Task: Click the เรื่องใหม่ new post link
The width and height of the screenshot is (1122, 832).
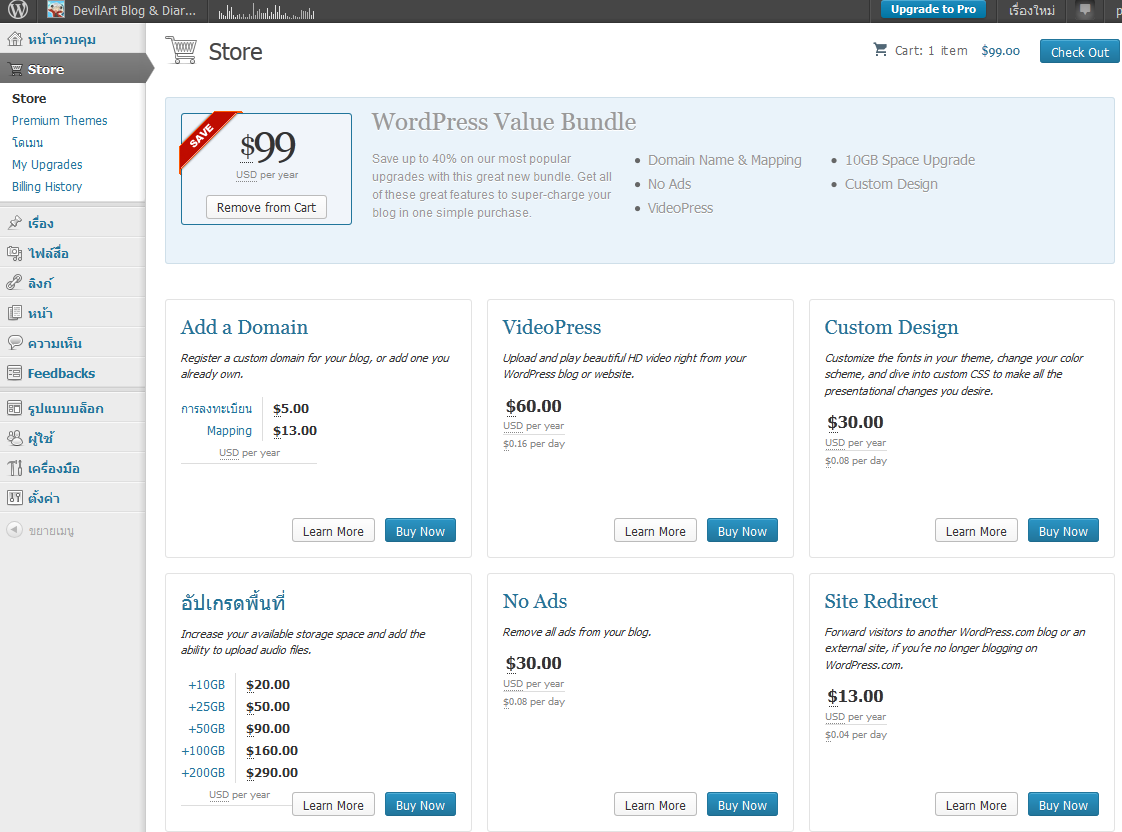Action: [1032, 10]
